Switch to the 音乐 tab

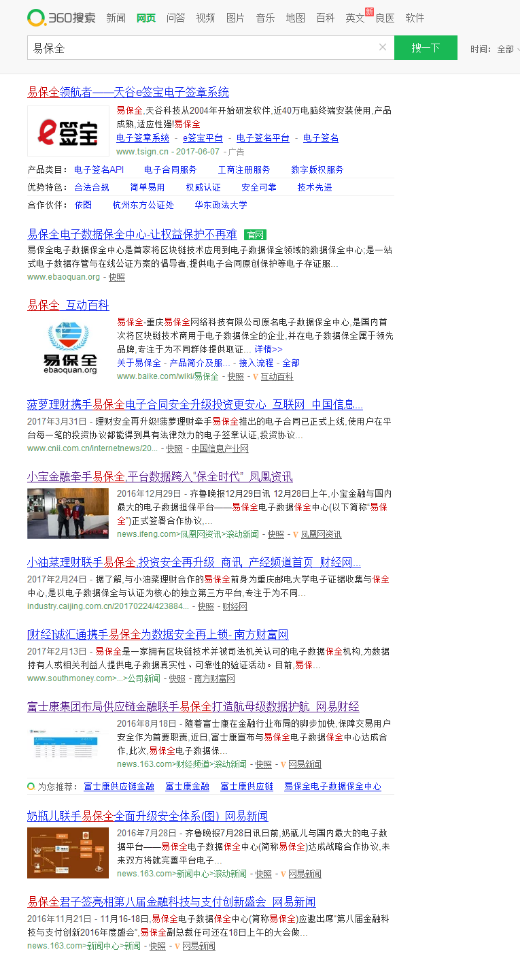(x=265, y=18)
